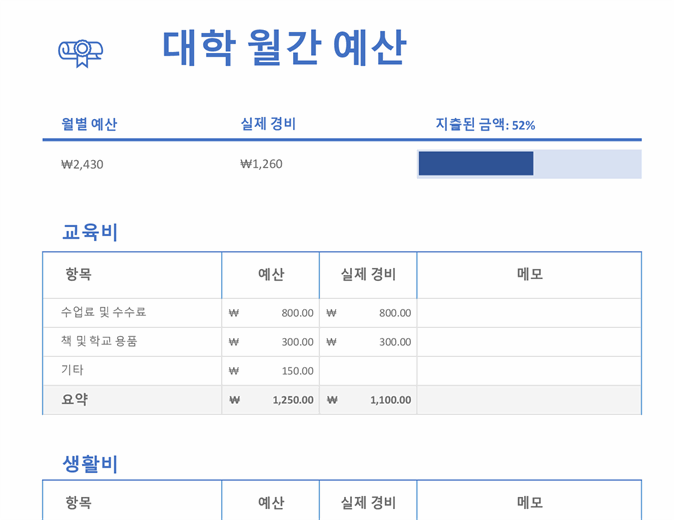This screenshot has width=675, height=520.
Task: Click the 지출된 금액: 52% label
Action: point(485,125)
